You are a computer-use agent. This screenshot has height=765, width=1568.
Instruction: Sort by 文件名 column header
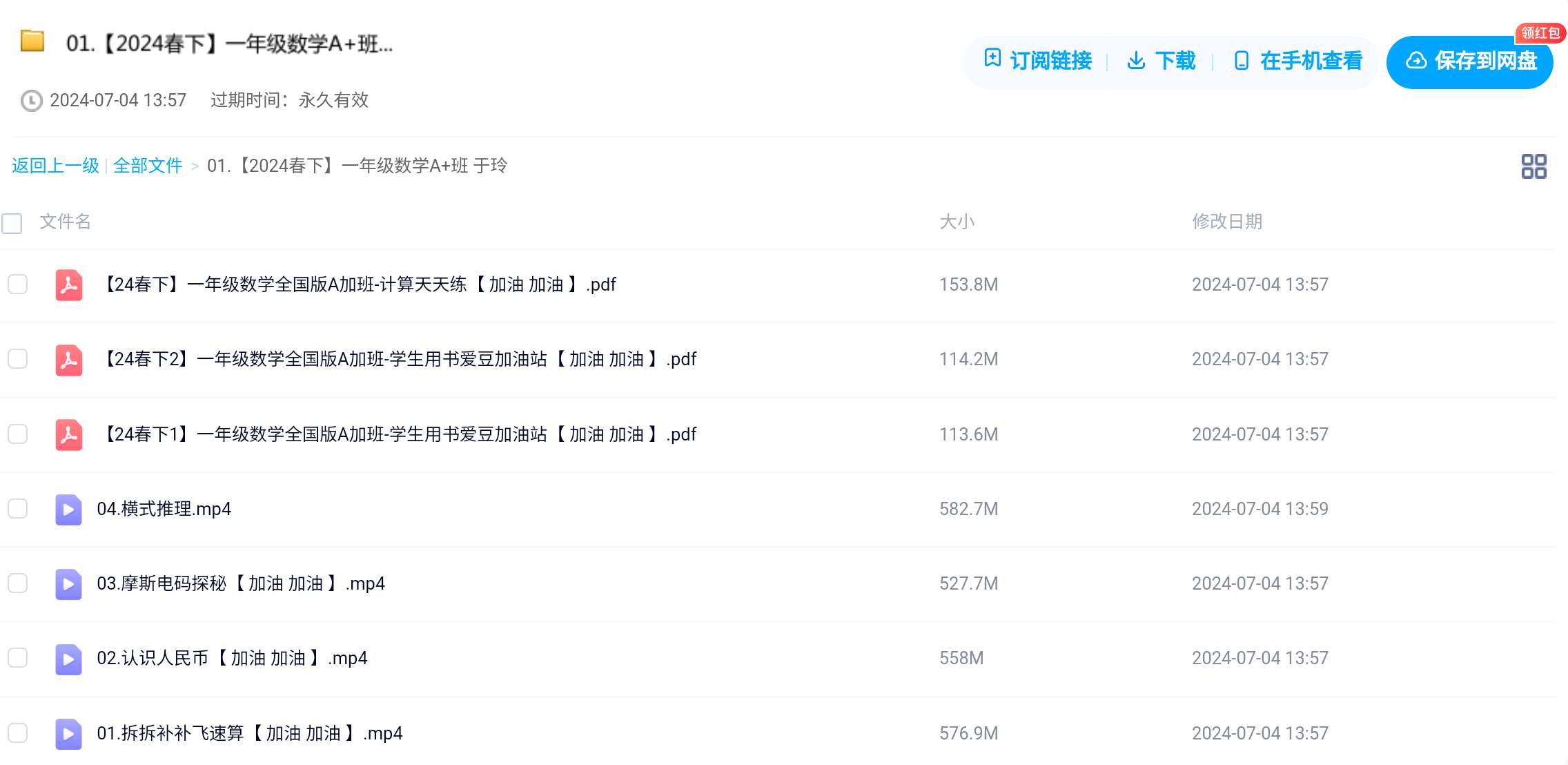coord(65,222)
